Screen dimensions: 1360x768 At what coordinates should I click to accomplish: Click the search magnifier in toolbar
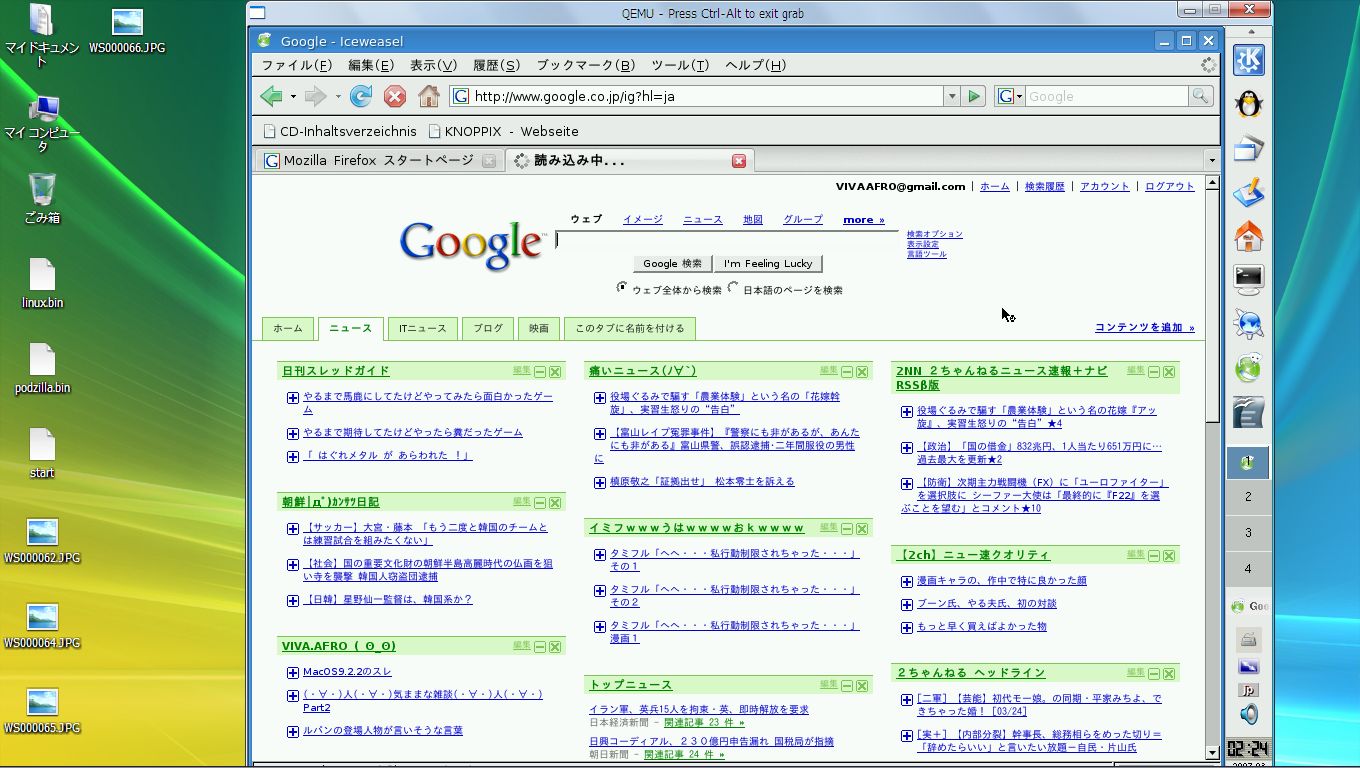(1200, 96)
